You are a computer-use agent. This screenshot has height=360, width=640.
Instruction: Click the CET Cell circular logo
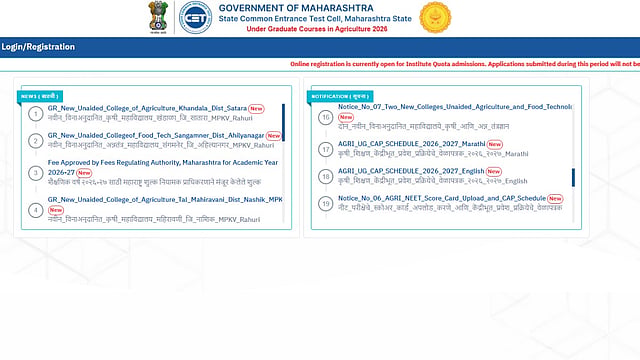click(x=196, y=18)
